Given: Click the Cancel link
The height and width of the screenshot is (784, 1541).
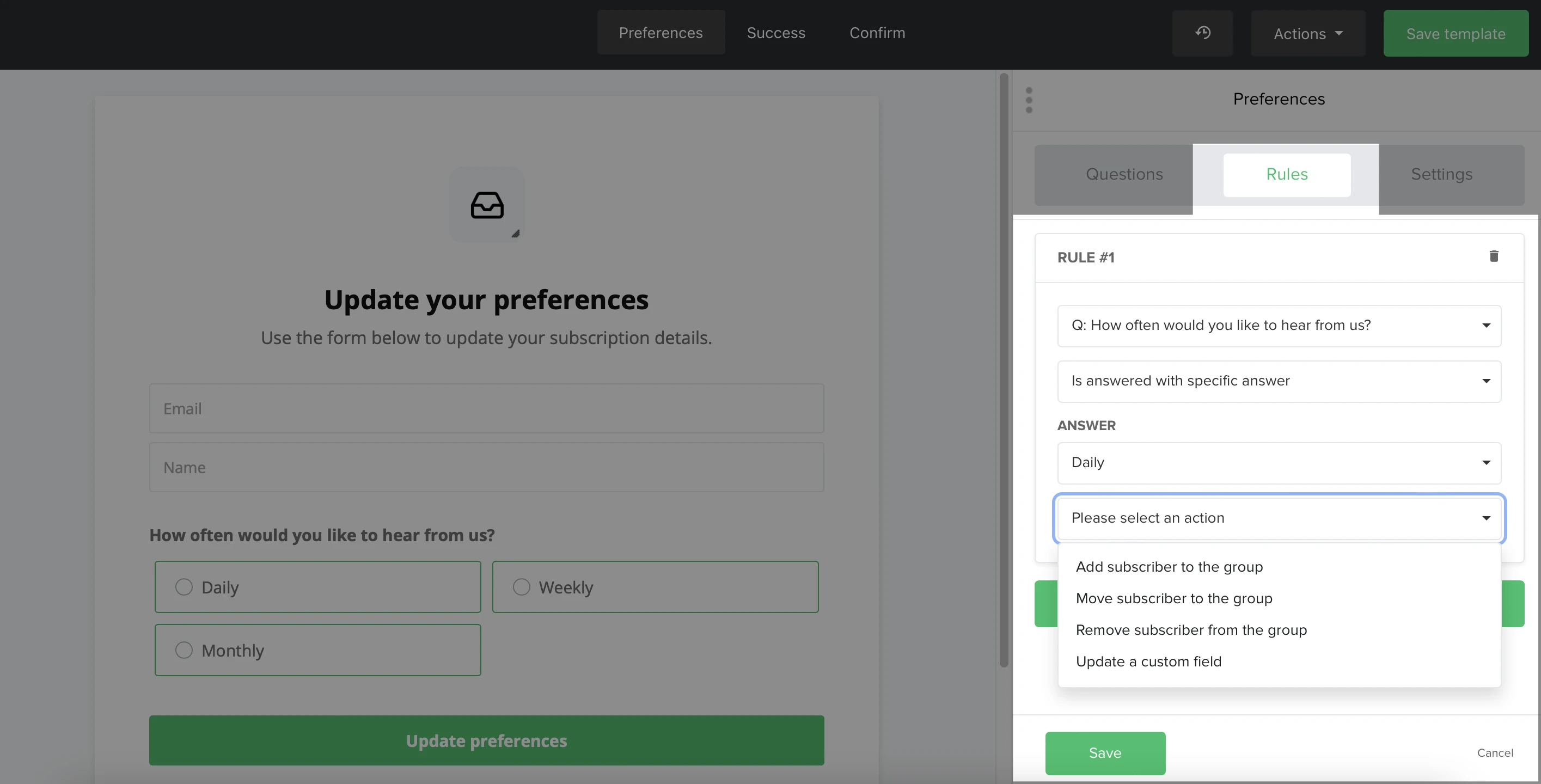Looking at the screenshot, I should click(1494, 753).
